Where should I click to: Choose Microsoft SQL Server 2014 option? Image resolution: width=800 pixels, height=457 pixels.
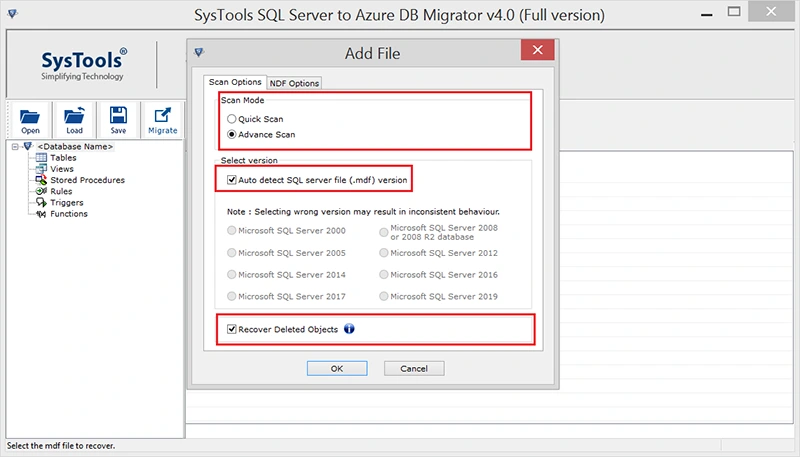pos(232,274)
